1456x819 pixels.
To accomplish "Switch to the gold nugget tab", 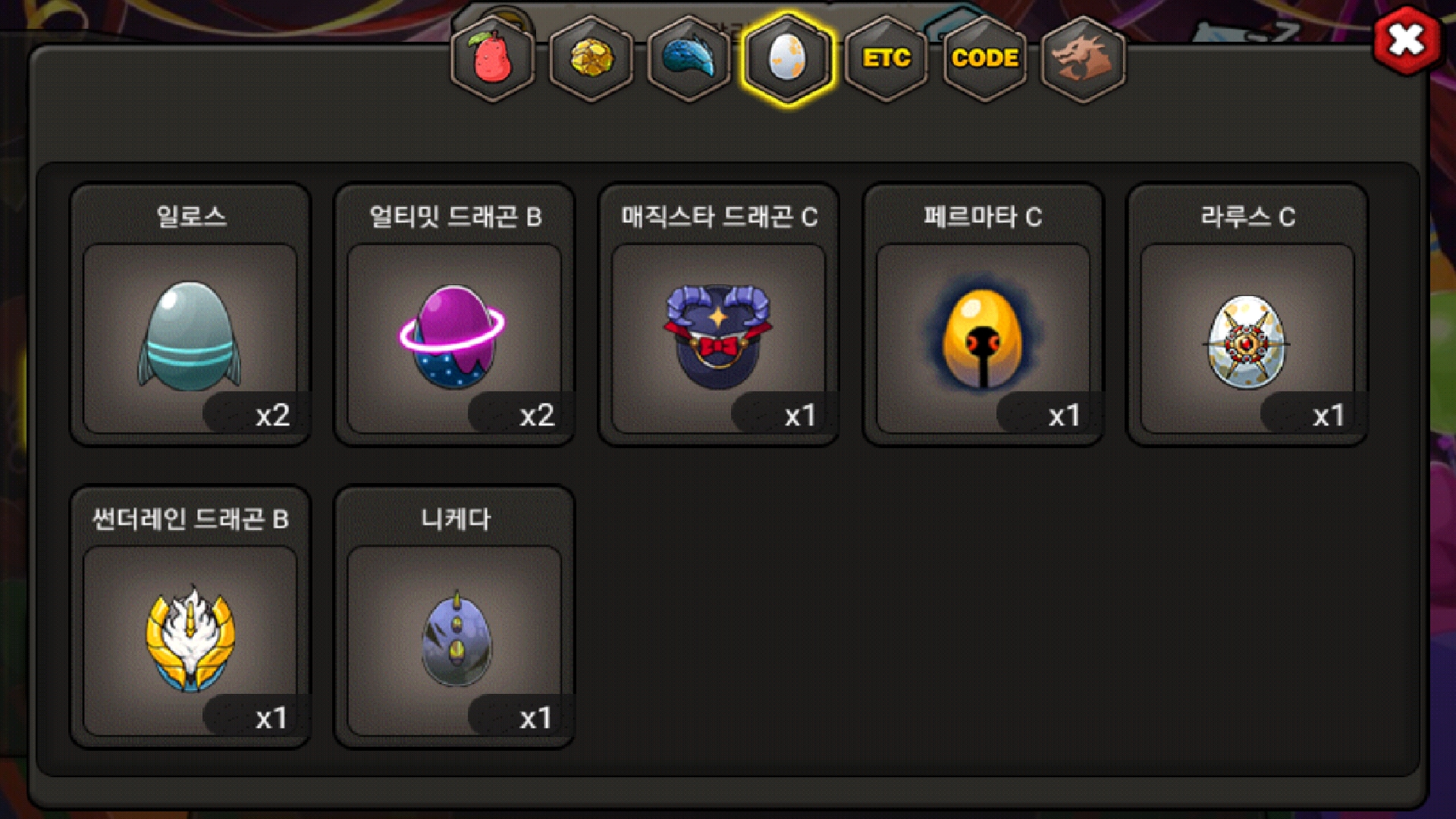I will (x=591, y=58).
